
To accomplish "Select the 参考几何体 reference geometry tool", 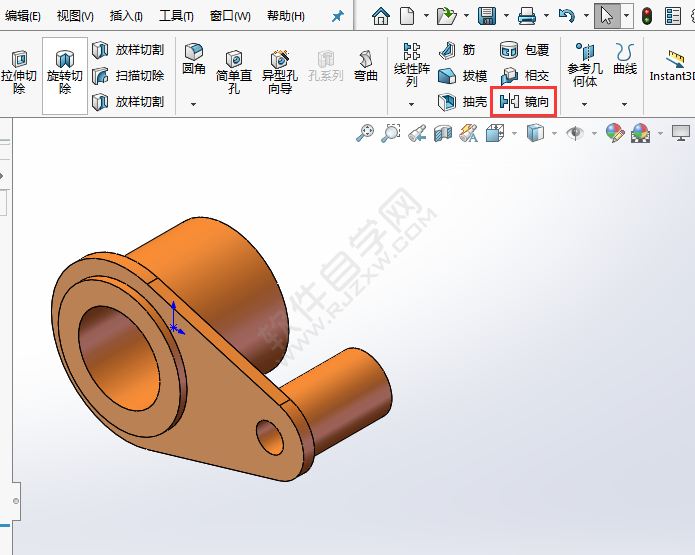I will [x=585, y=65].
